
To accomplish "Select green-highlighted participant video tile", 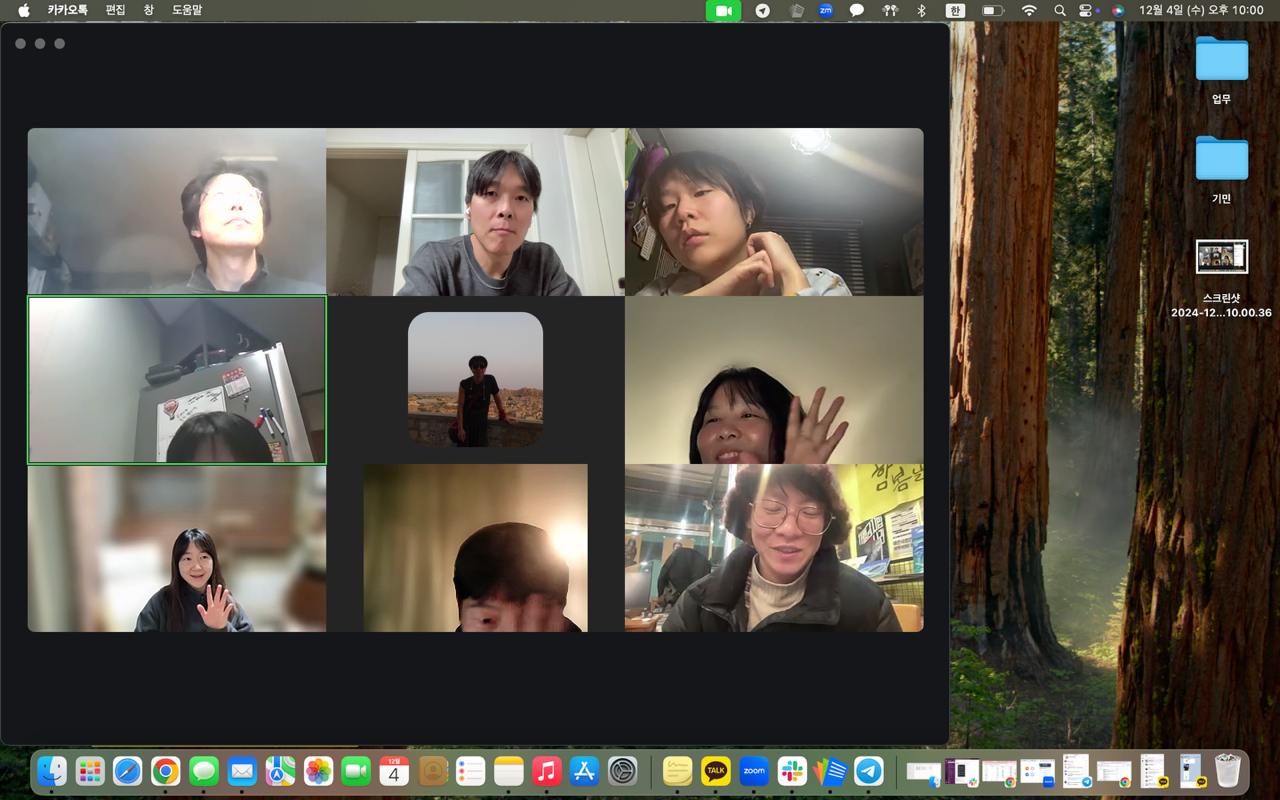I will click(177, 380).
